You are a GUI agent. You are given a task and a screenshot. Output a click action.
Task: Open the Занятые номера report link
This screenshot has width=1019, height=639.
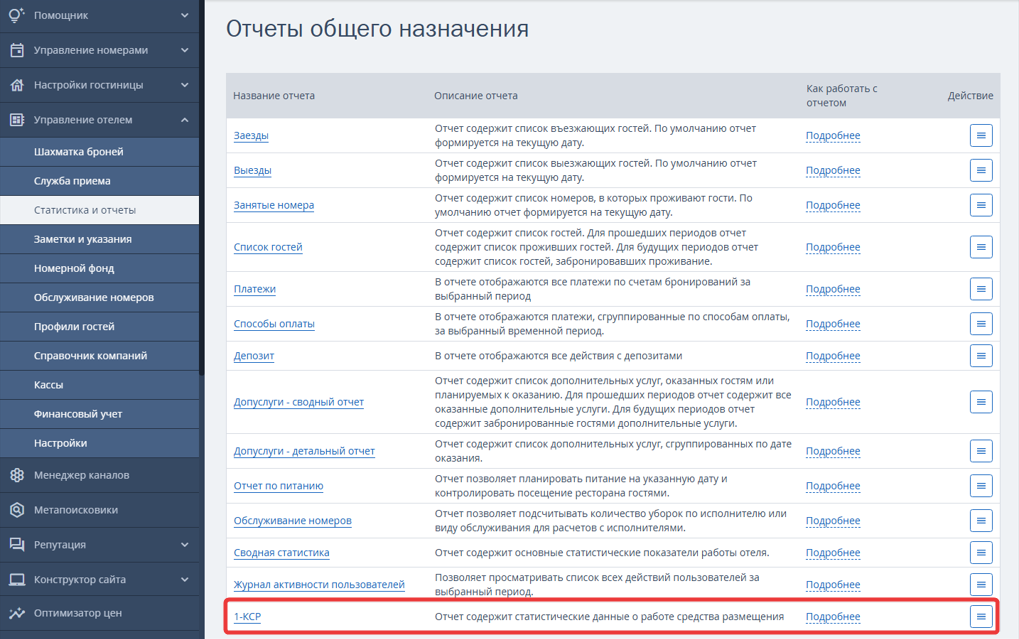tap(274, 205)
